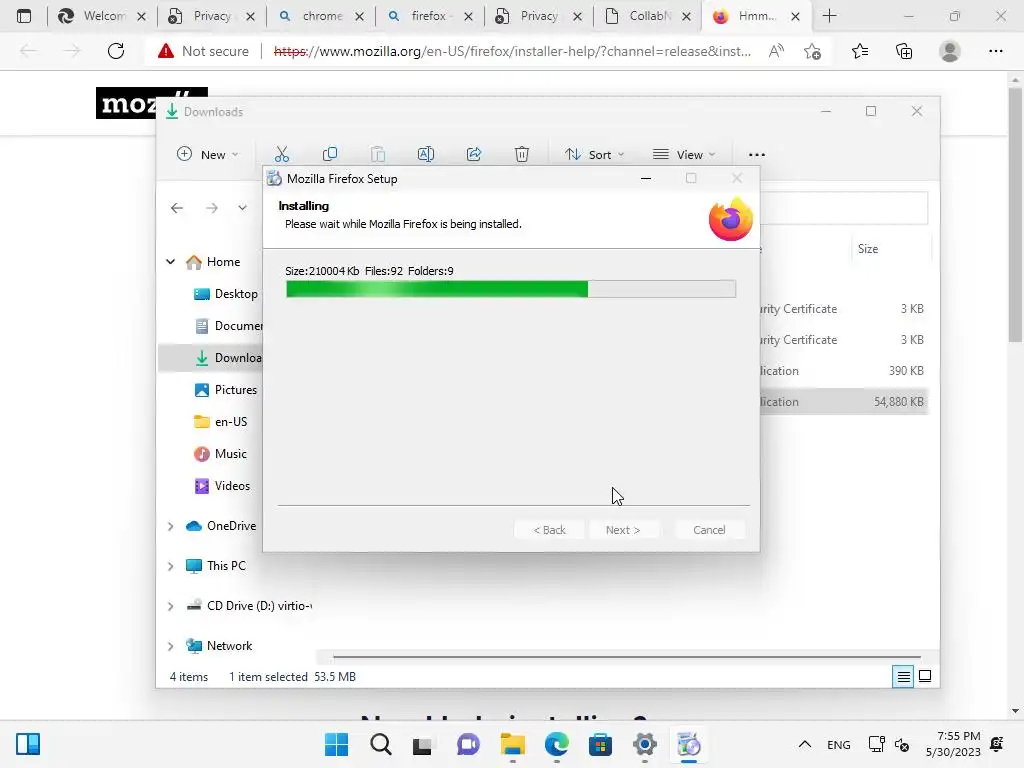The image size is (1024, 768).
Task: Open a new browser tab
Action: click(x=829, y=16)
